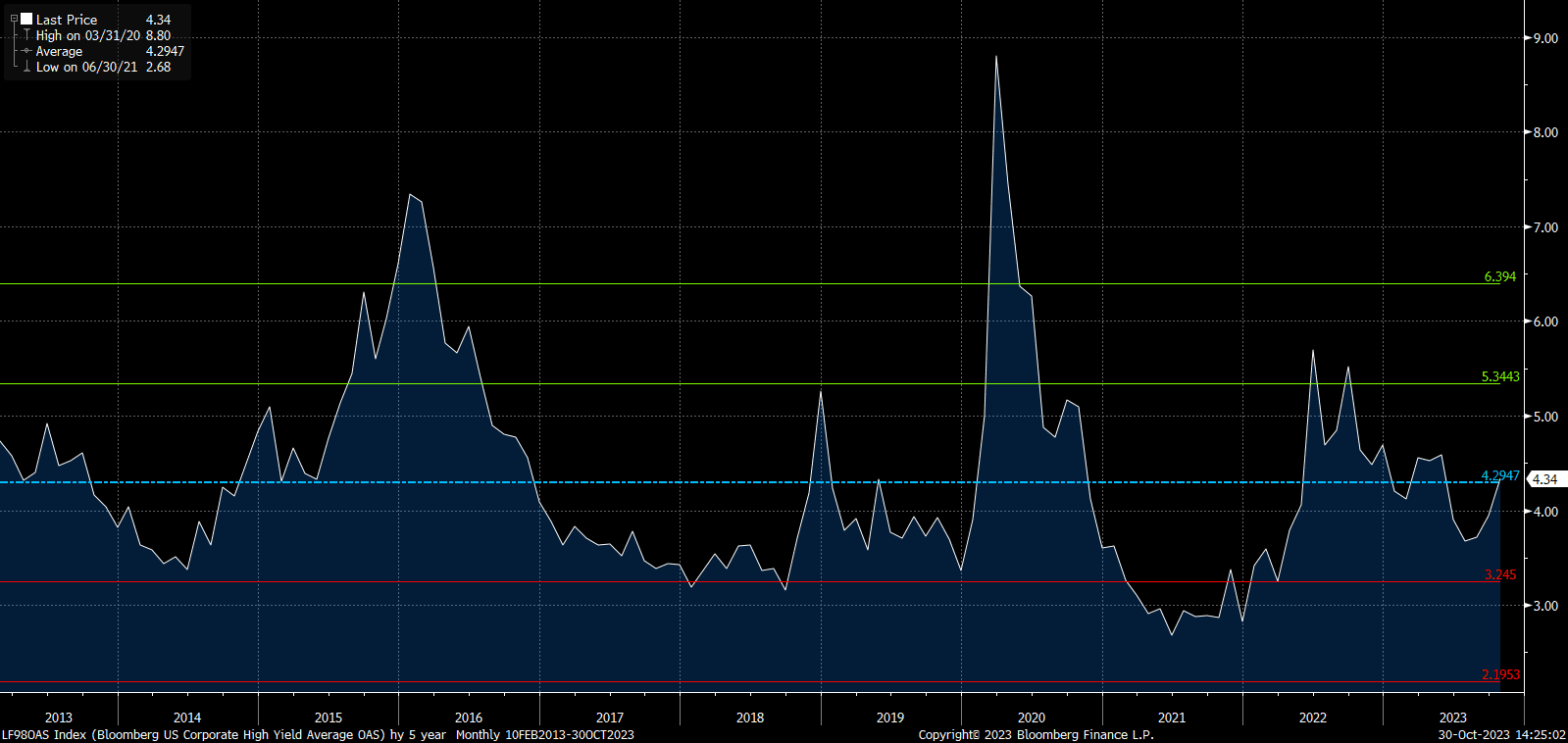Image resolution: width=1568 pixels, height=743 pixels.
Task: Click the 2023 label on time axis
Action: click(x=1452, y=718)
